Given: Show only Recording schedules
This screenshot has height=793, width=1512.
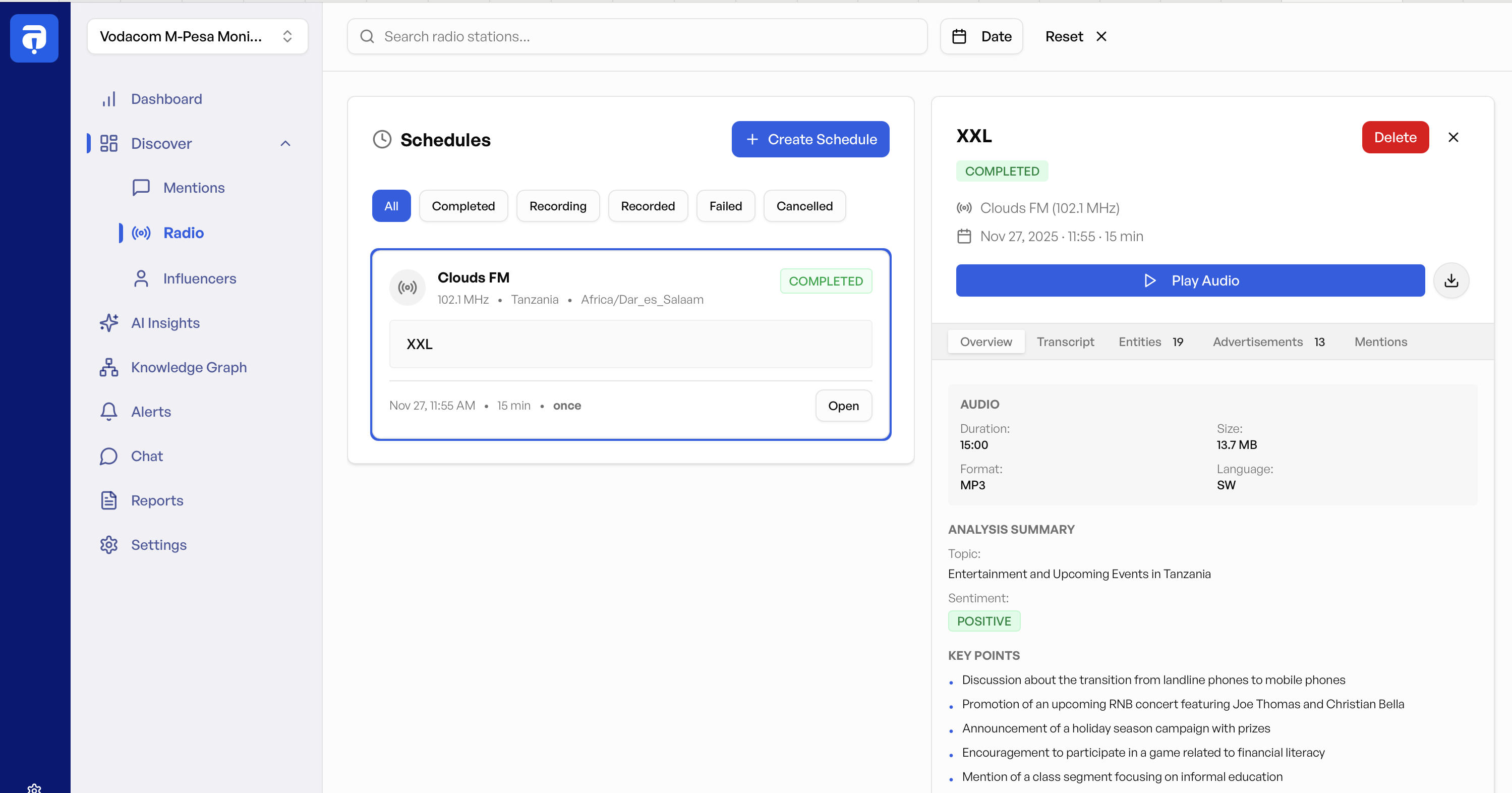Looking at the screenshot, I should (558, 205).
